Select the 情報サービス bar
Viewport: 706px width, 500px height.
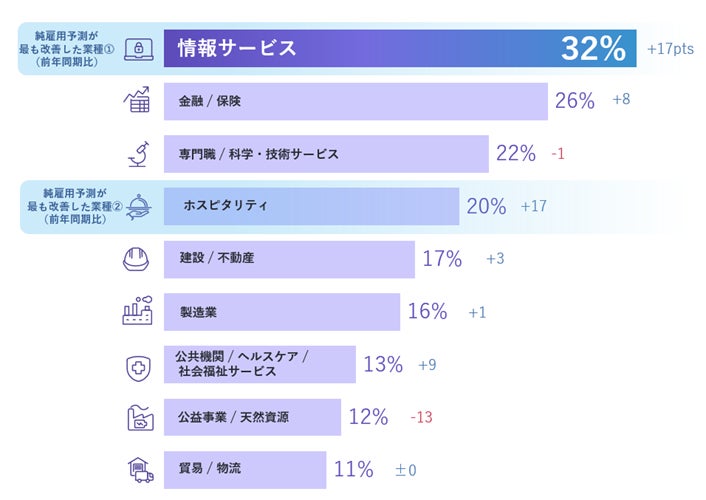point(360,48)
